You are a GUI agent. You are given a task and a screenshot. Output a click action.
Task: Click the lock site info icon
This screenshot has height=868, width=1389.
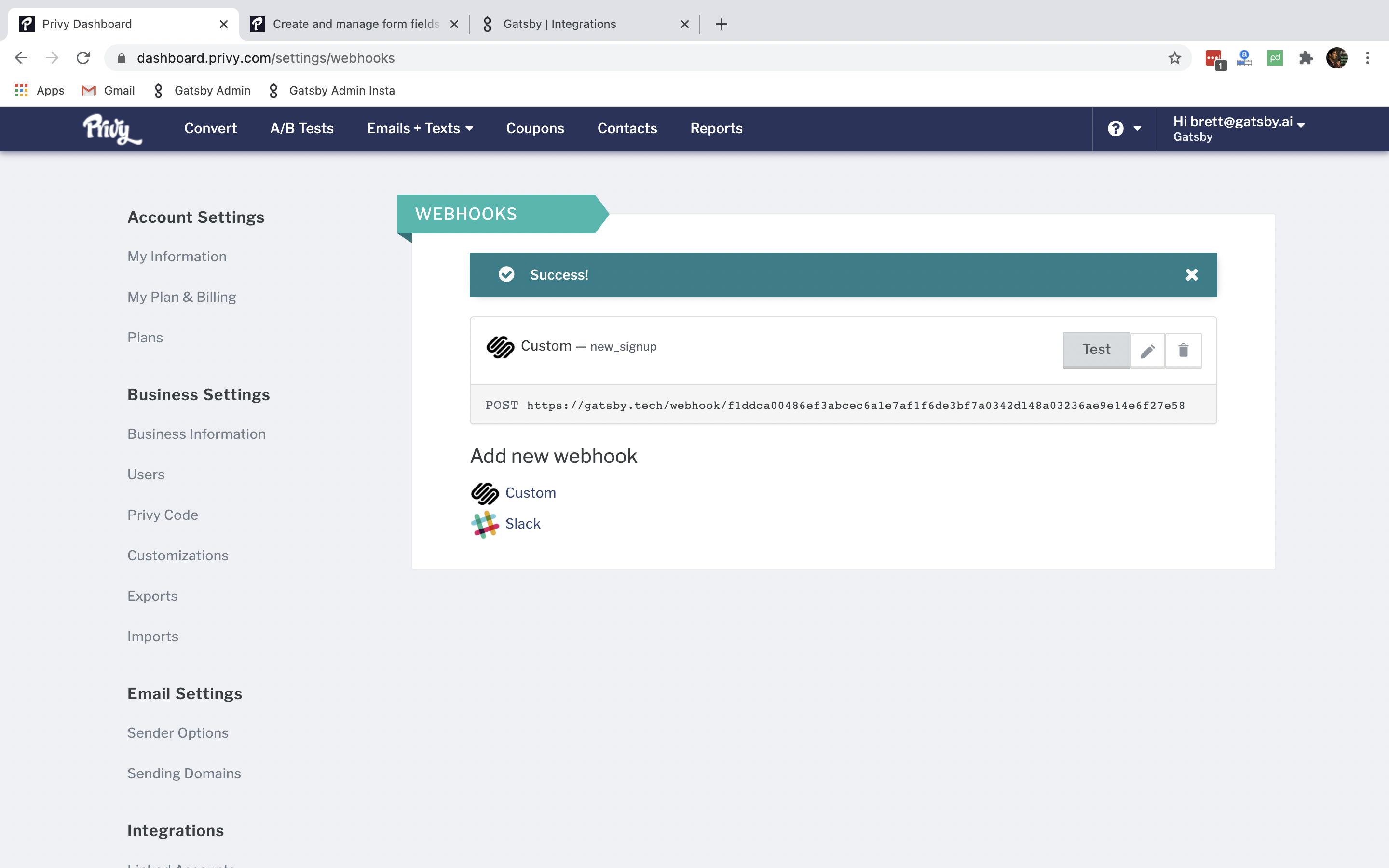tap(121, 58)
